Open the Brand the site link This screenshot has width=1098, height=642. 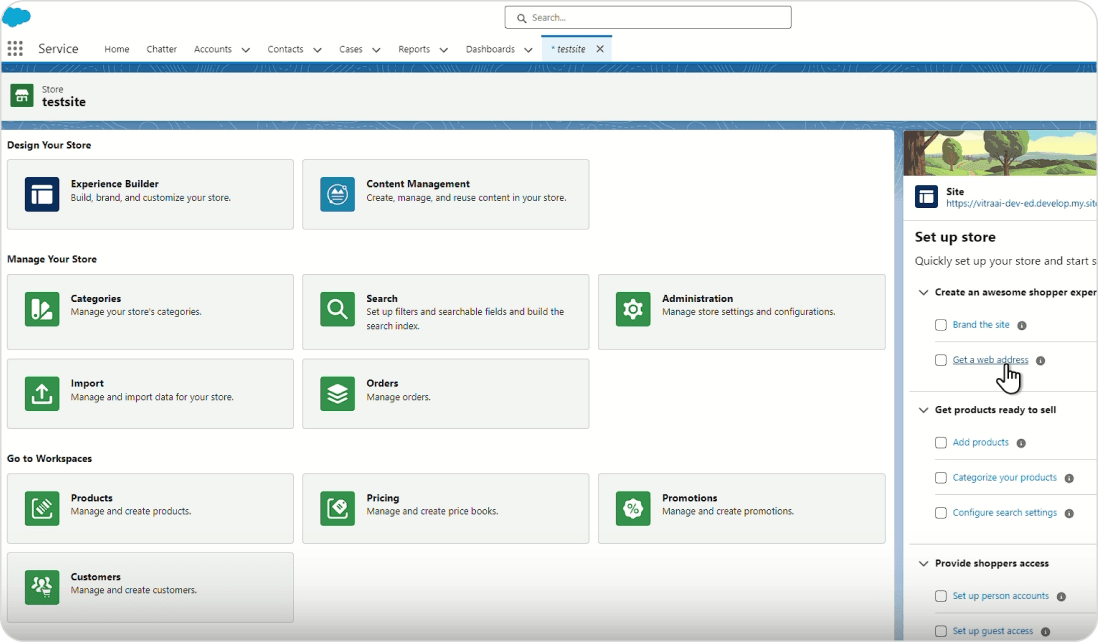click(x=981, y=325)
